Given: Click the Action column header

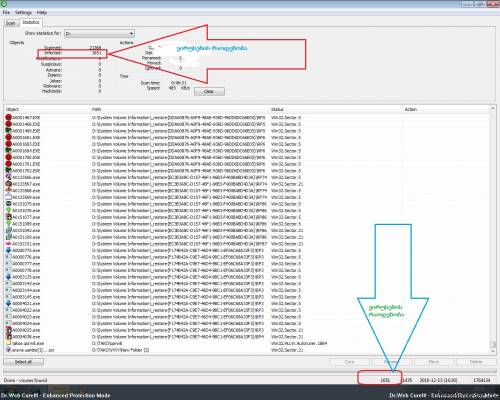Looking at the screenshot, I should pos(411,109).
